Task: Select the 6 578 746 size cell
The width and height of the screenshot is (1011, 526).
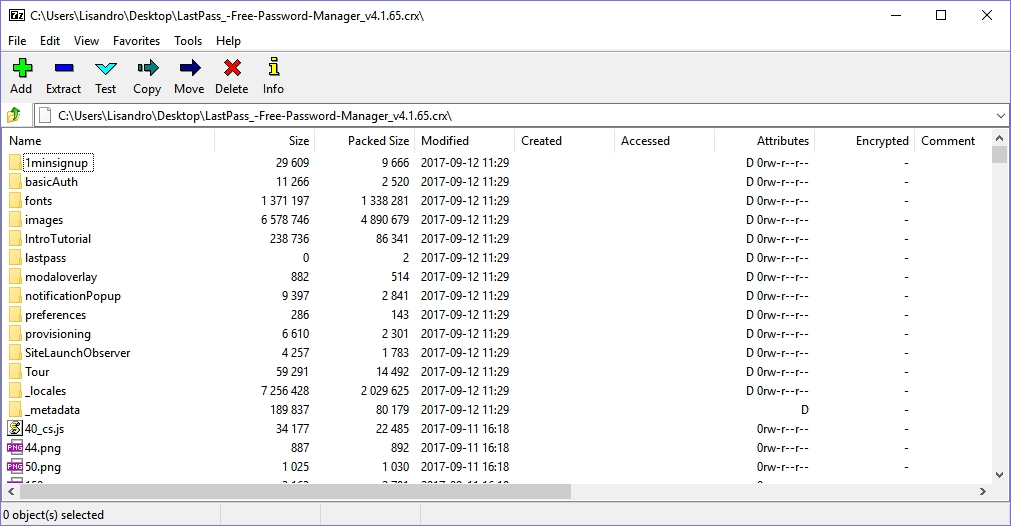Action: (285, 220)
